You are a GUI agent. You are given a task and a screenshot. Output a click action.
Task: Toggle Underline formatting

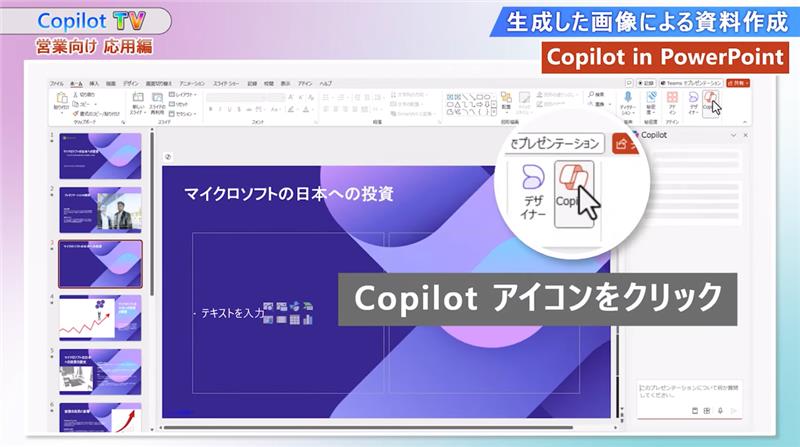(230, 109)
